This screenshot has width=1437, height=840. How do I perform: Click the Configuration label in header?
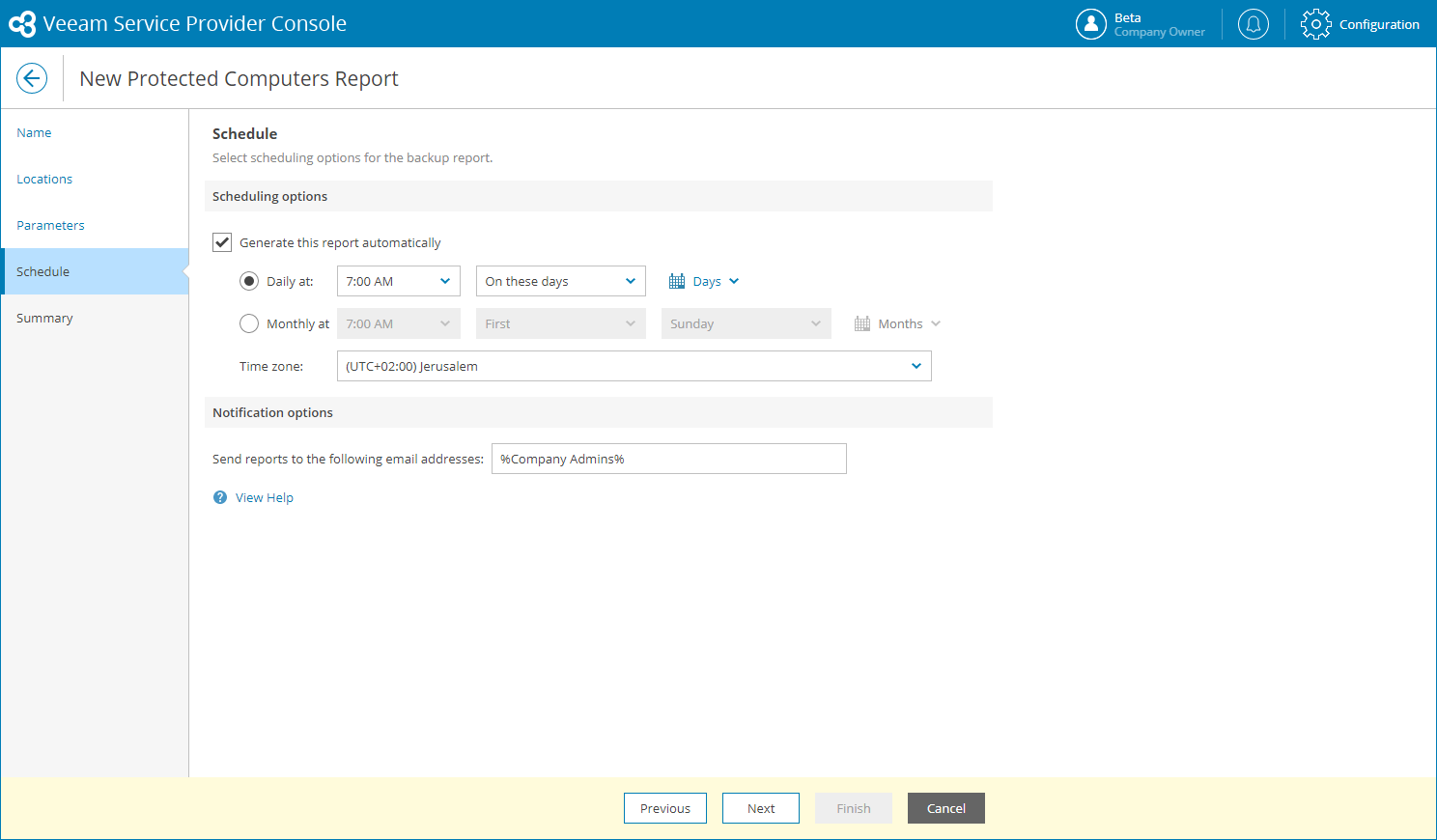1379,24
